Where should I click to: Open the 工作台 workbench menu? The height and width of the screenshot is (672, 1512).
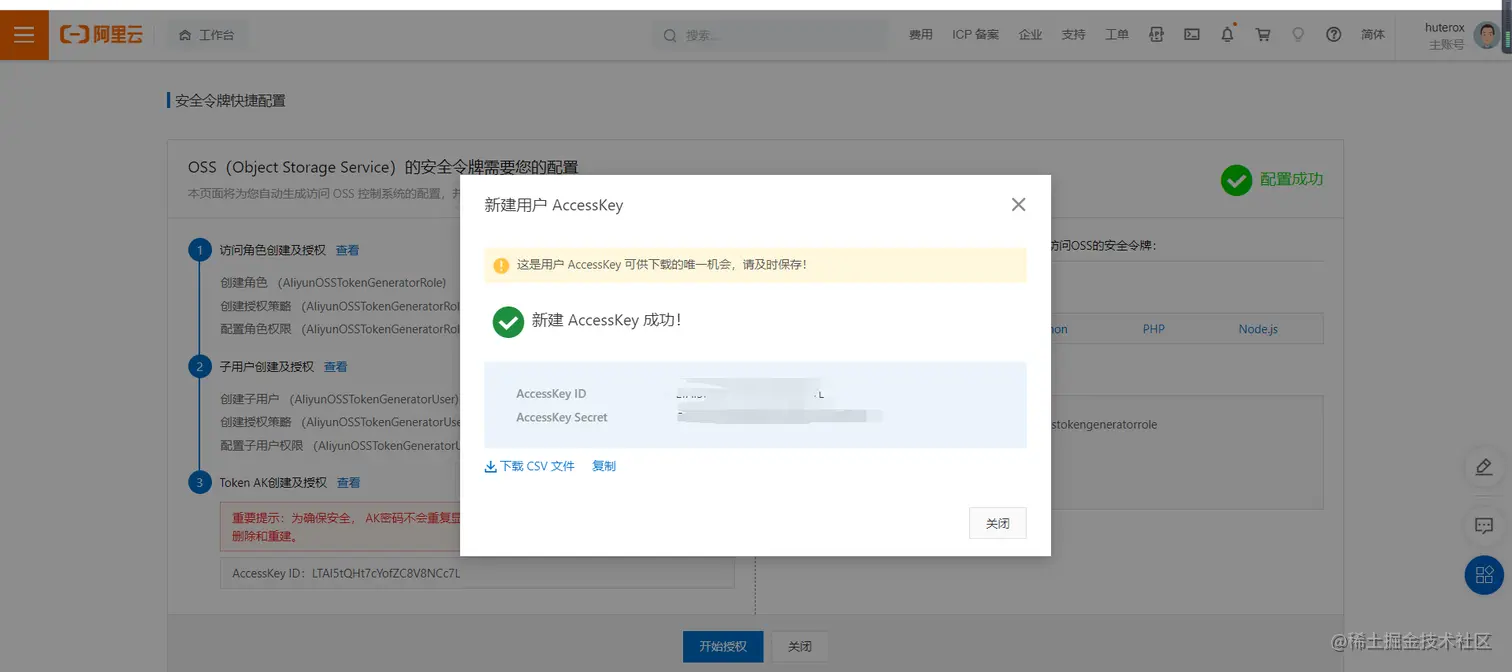tap(207, 33)
